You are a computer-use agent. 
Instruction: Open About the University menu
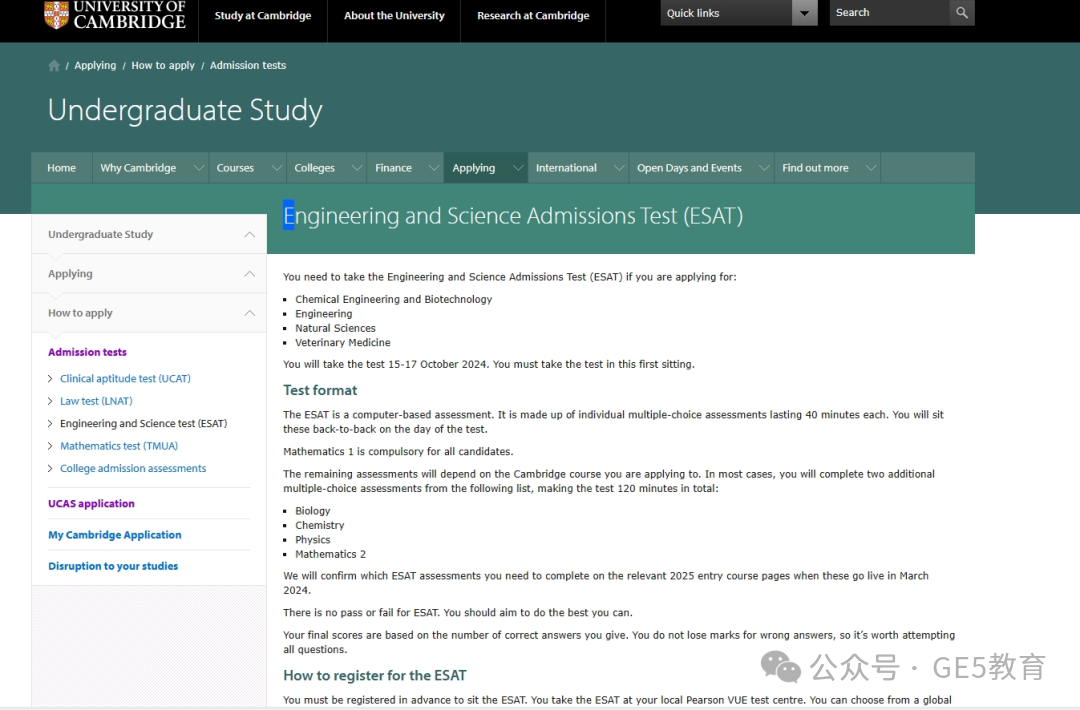(394, 15)
